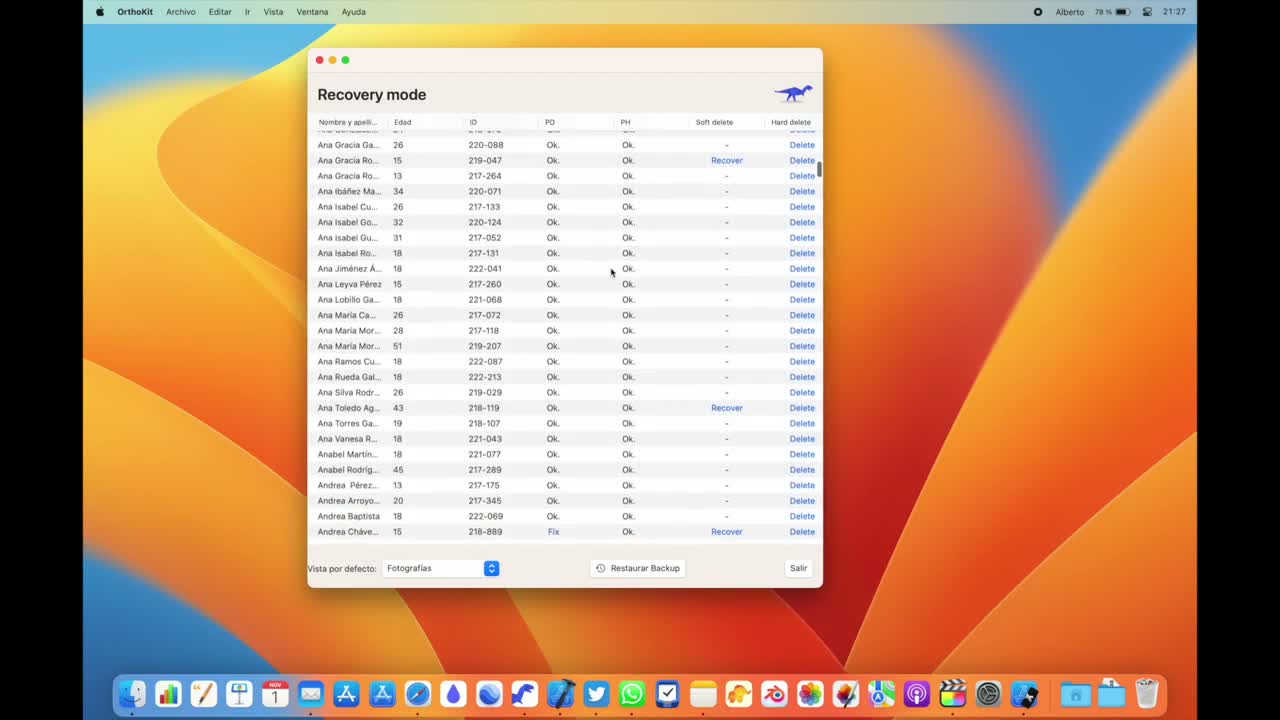Image resolution: width=1280 pixels, height=720 pixels.
Task: Open System Settings from the Dock
Action: click(988, 693)
